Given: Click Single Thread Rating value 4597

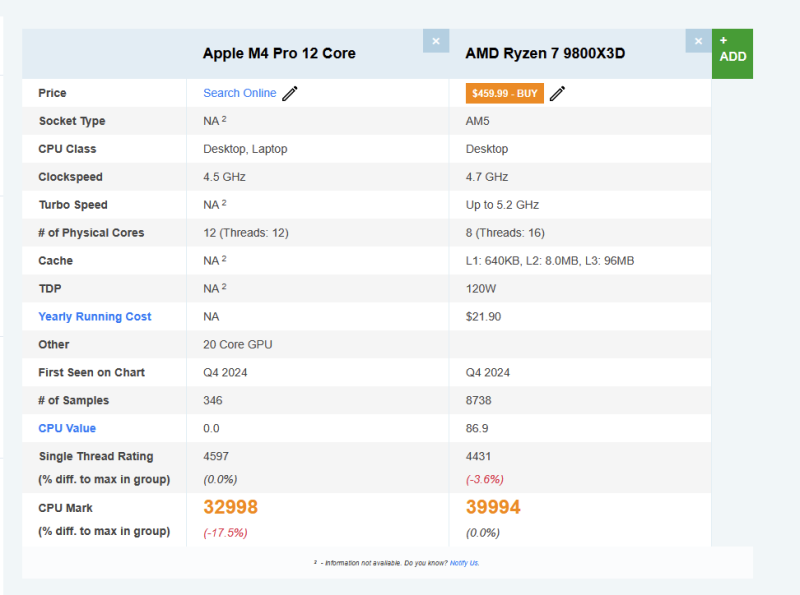Looking at the screenshot, I should 216,456.
